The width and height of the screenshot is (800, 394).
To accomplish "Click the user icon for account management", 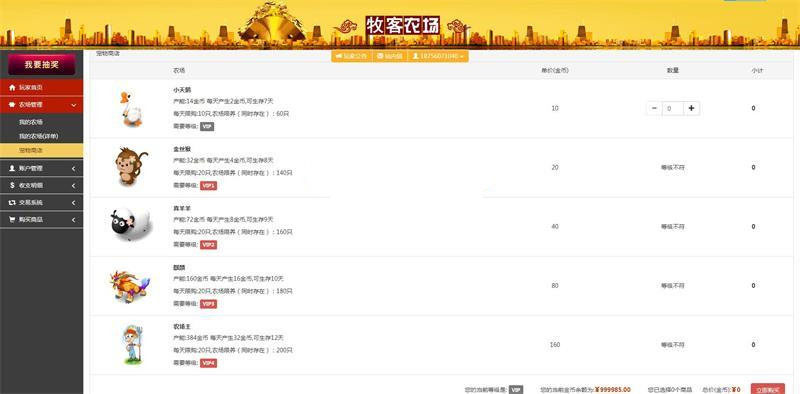I will (x=12, y=168).
